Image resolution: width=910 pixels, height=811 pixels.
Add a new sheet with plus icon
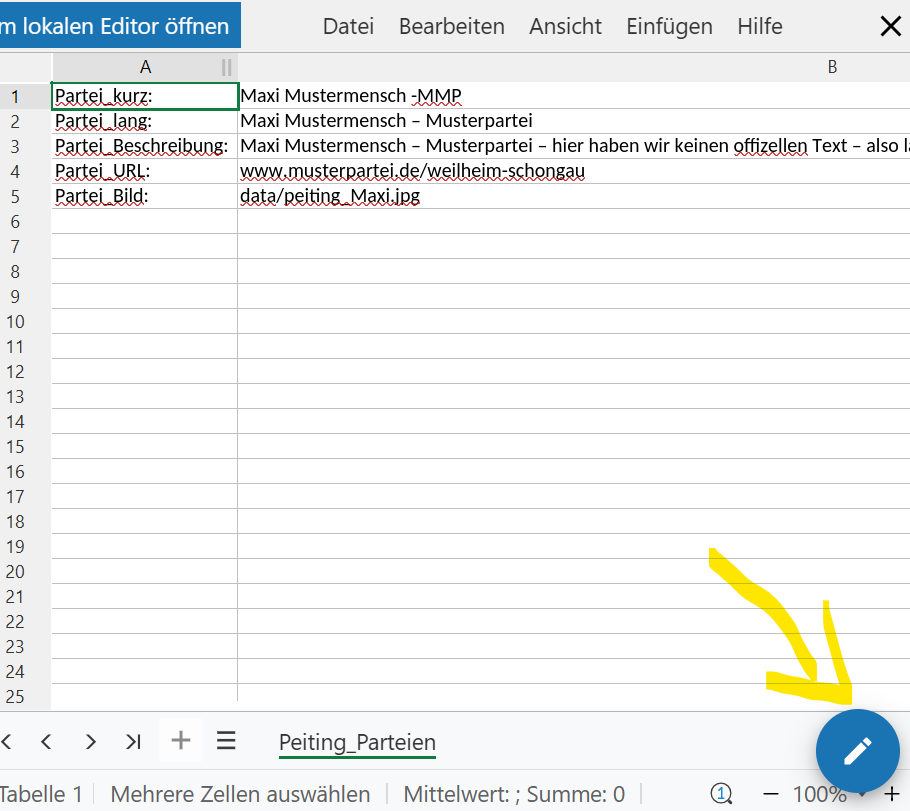point(180,741)
